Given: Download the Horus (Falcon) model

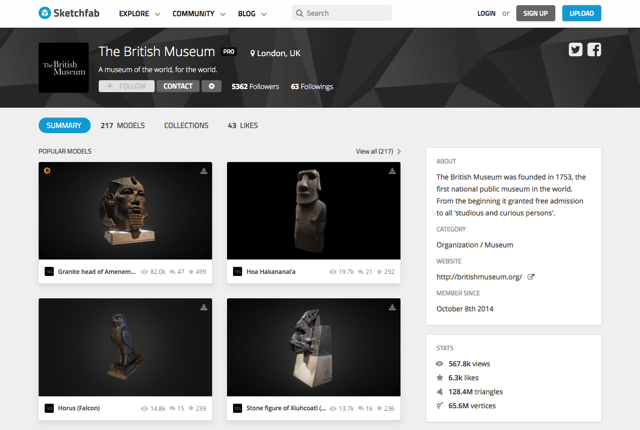Looking at the screenshot, I should pyautogui.click(x=204, y=307).
